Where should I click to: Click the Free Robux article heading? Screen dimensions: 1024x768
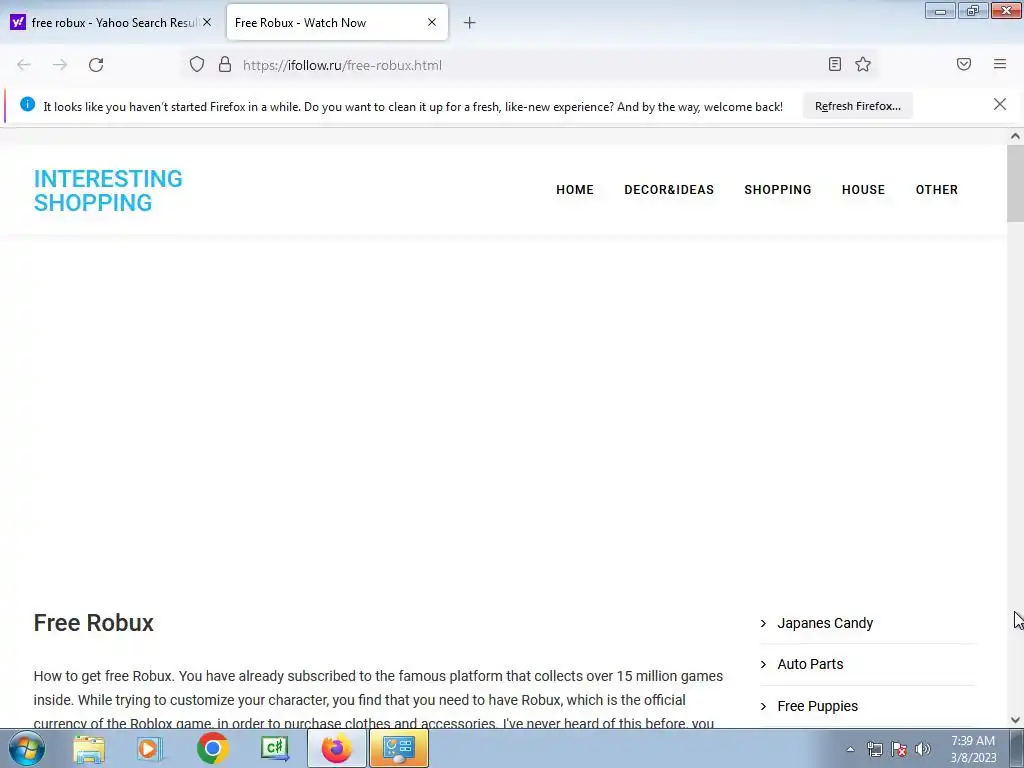93,623
